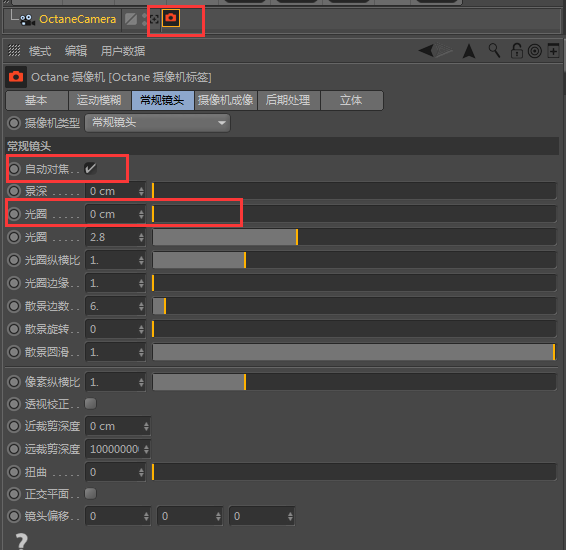Open the 模式 menu
The height and width of the screenshot is (550, 566).
[x=40, y=51]
